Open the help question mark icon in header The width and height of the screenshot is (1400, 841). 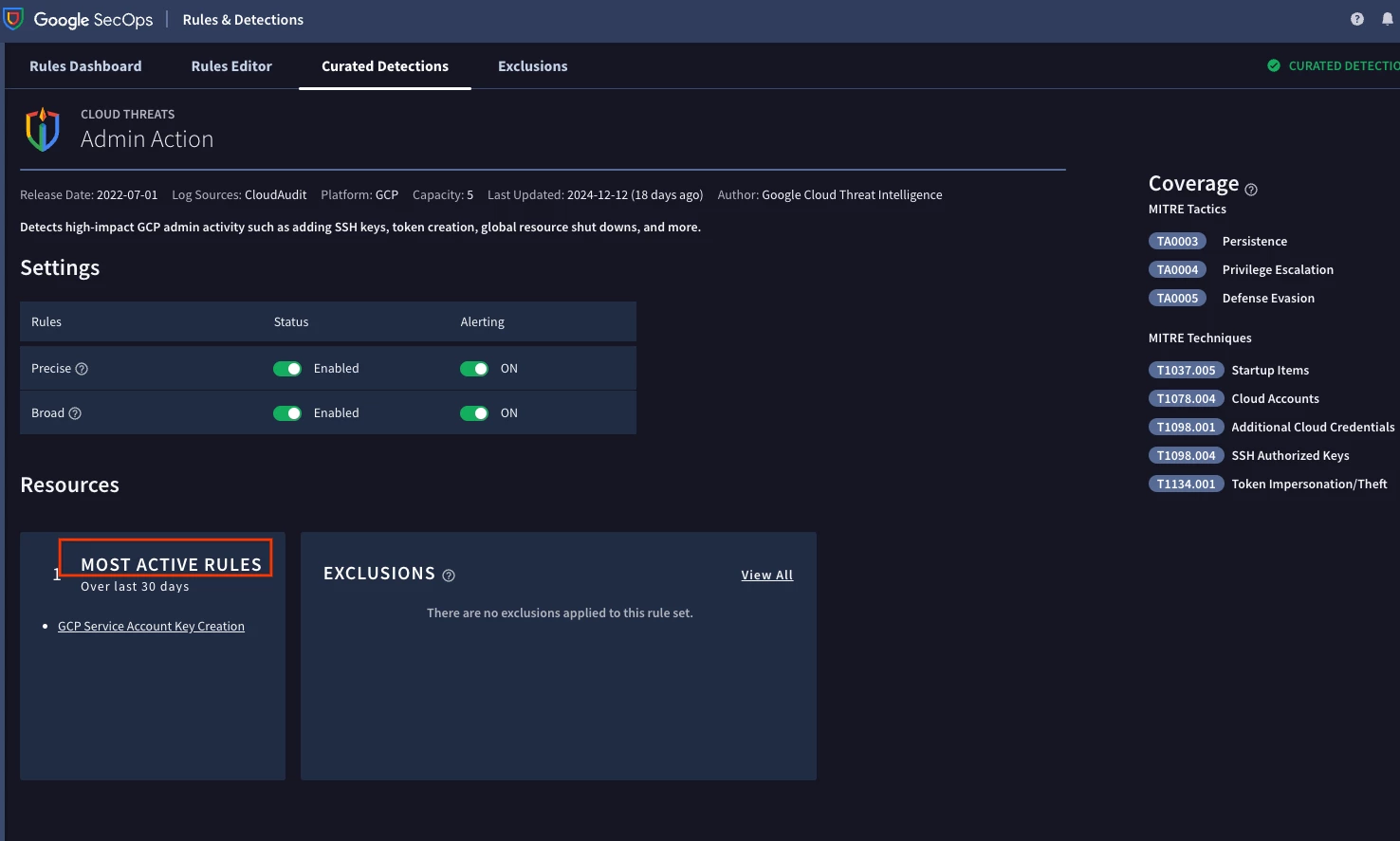click(1357, 19)
